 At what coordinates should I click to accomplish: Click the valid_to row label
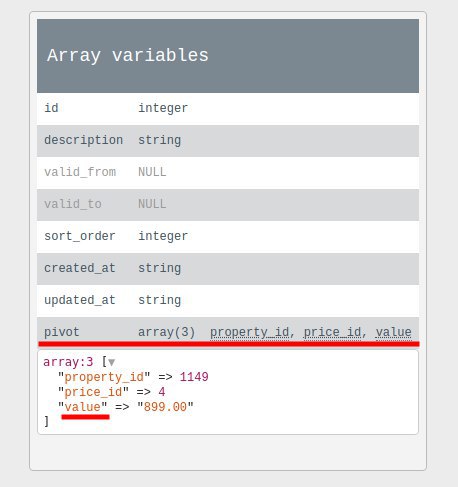pyautogui.click(x=73, y=204)
